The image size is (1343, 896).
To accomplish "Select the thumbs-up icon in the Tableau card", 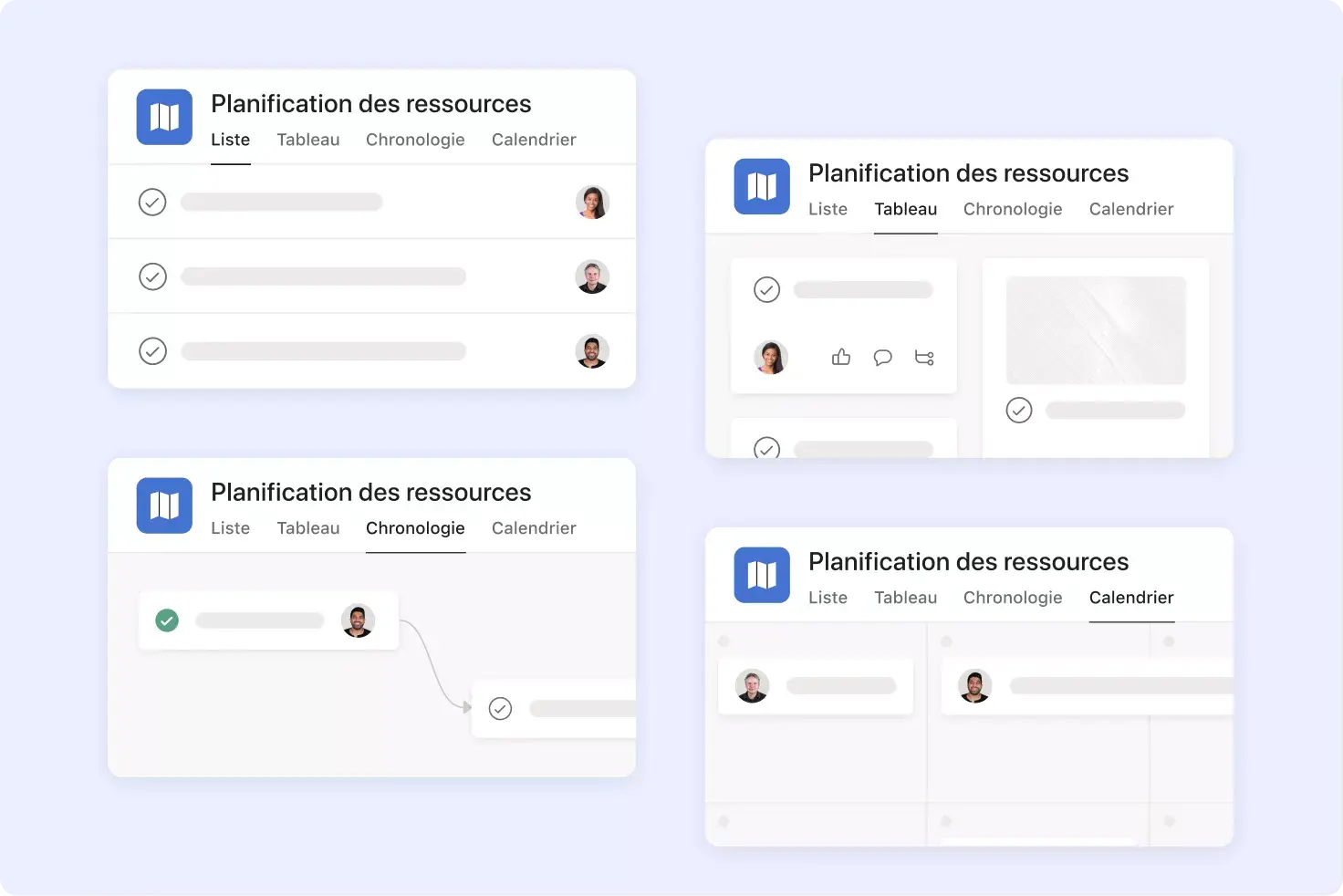I will pyautogui.click(x=840, y=358).
